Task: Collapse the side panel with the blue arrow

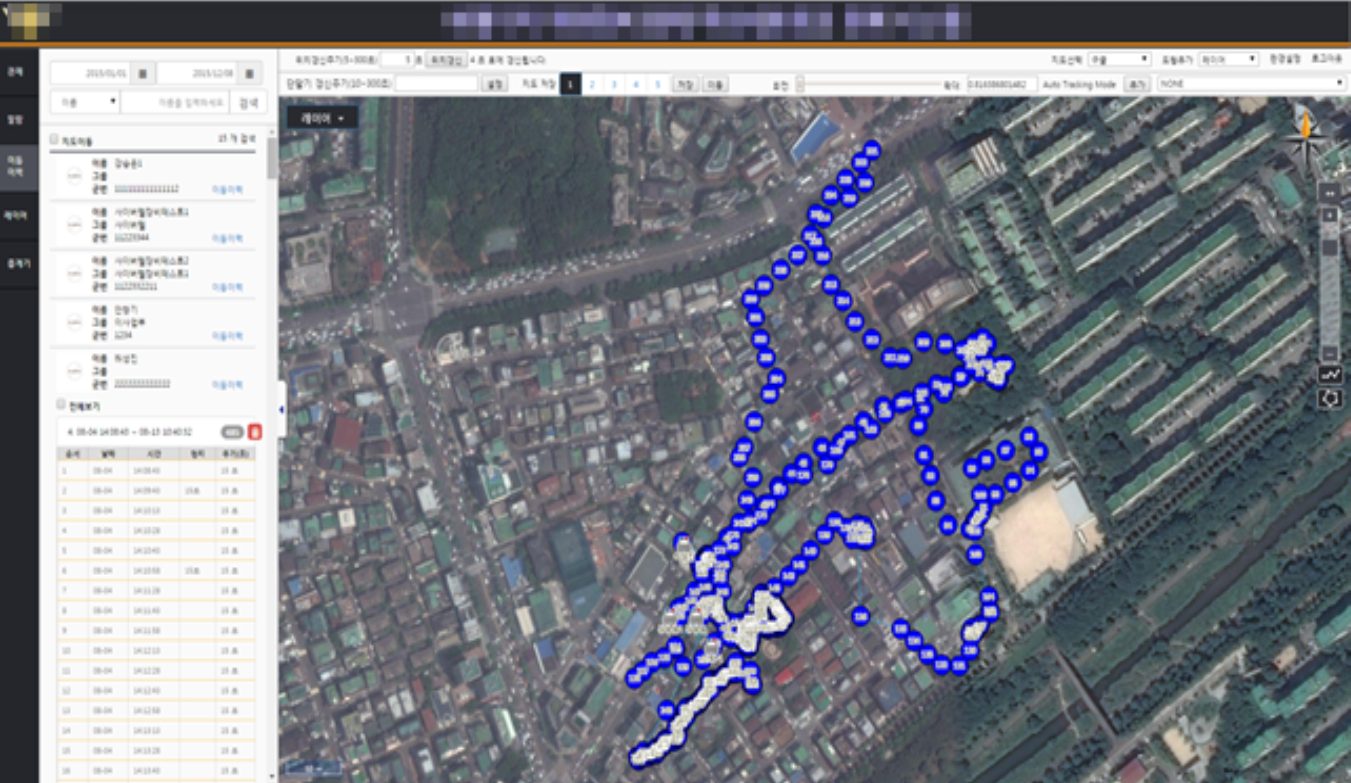Action: pos(281,409)
